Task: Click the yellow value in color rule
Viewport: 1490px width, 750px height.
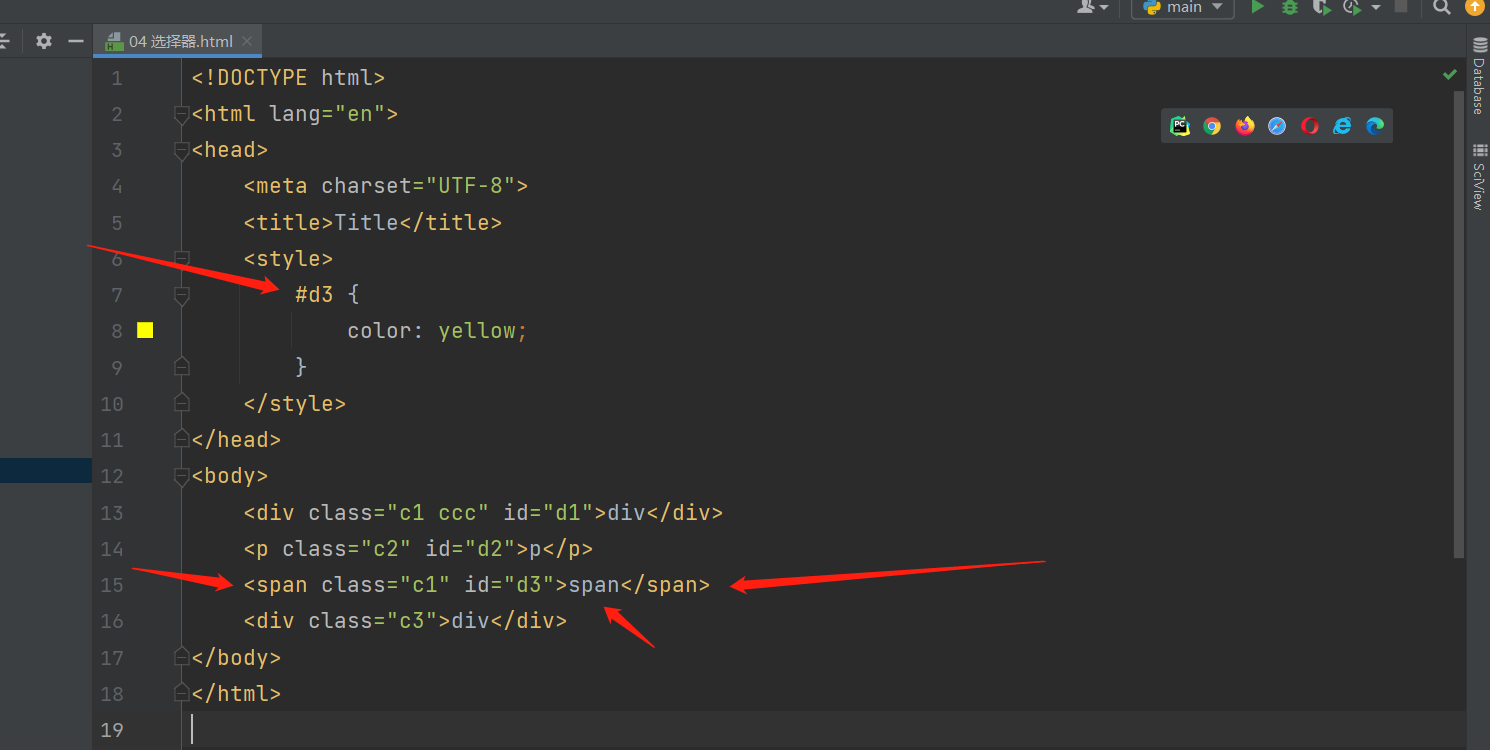Action: pos(477,331)
